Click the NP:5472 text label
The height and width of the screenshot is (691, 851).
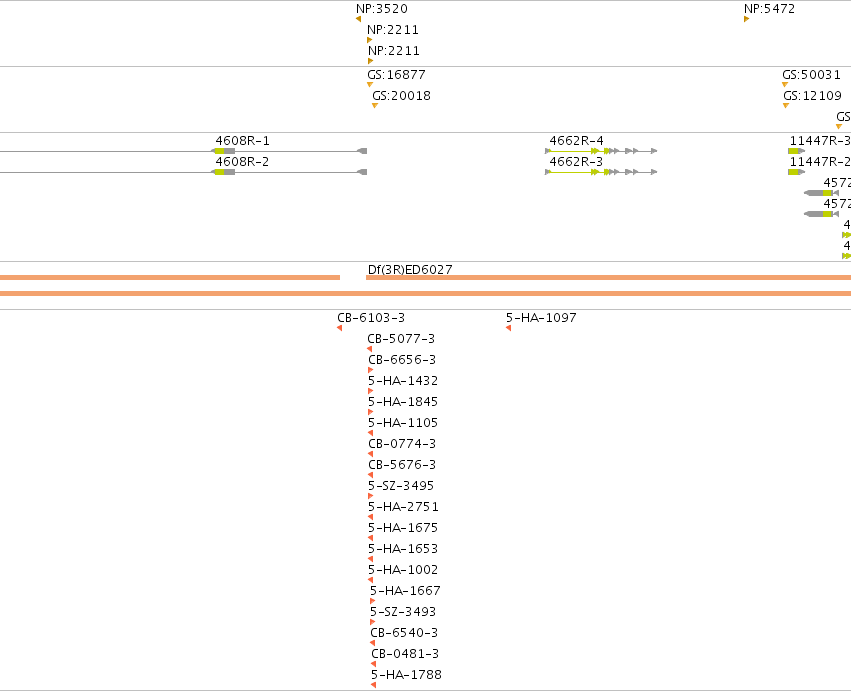(x=770, y=9)
